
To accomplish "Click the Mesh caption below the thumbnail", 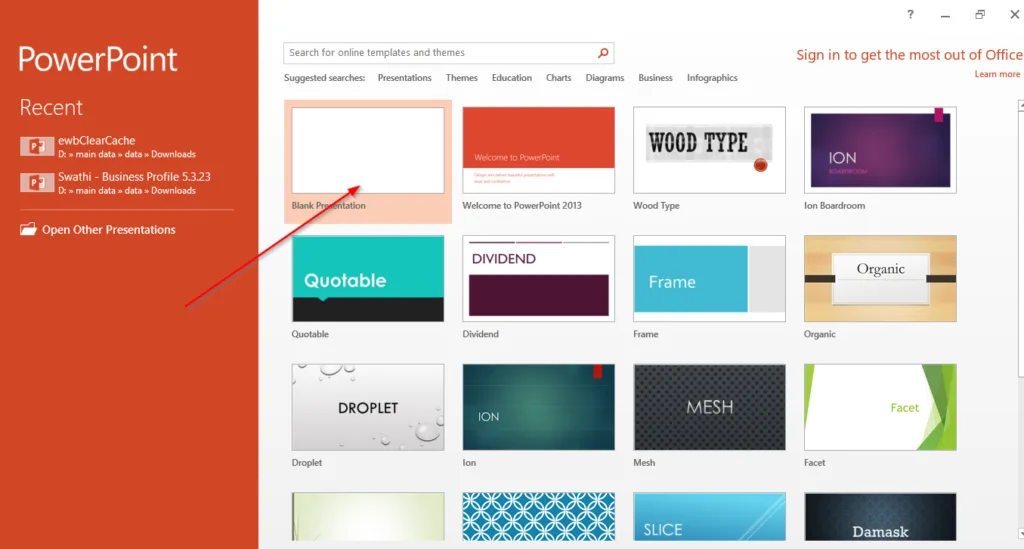I will click(x=644, y=463).
